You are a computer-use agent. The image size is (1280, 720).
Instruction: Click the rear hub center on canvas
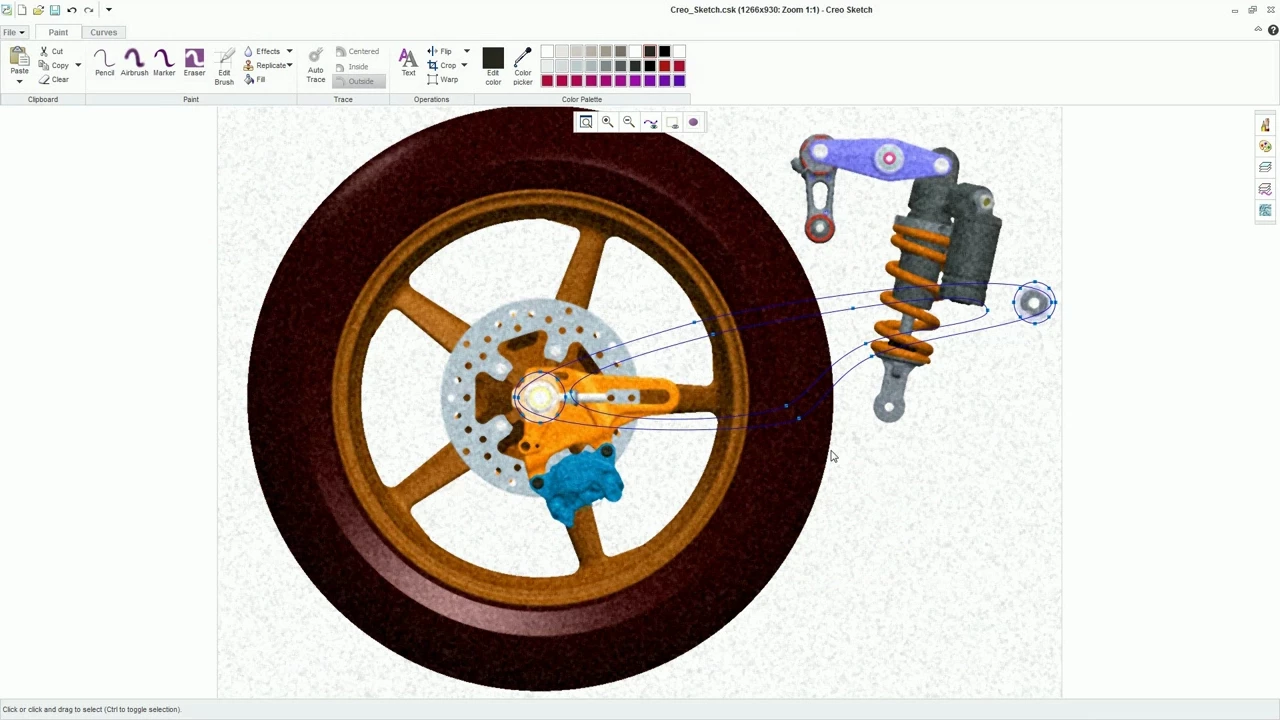click(x=540, y=398)
